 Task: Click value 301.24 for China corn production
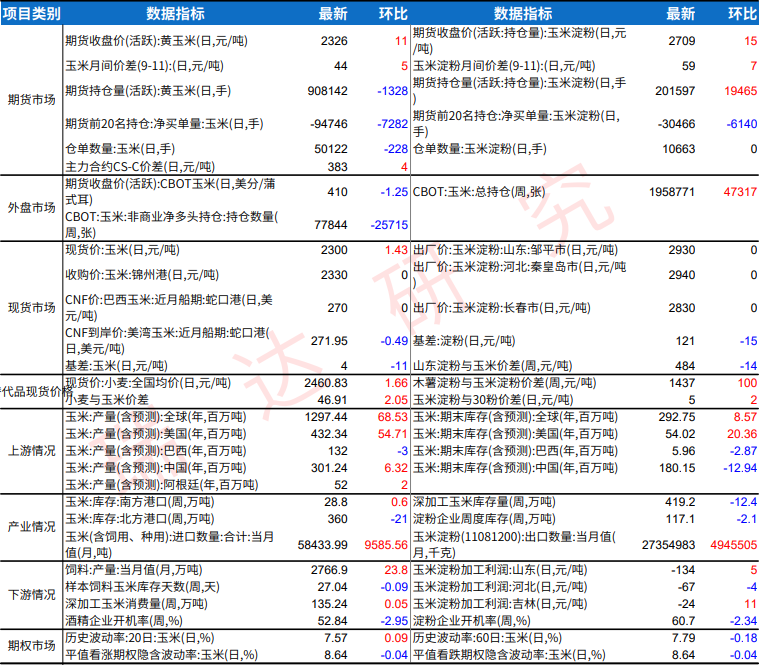(x=329, y=468)
